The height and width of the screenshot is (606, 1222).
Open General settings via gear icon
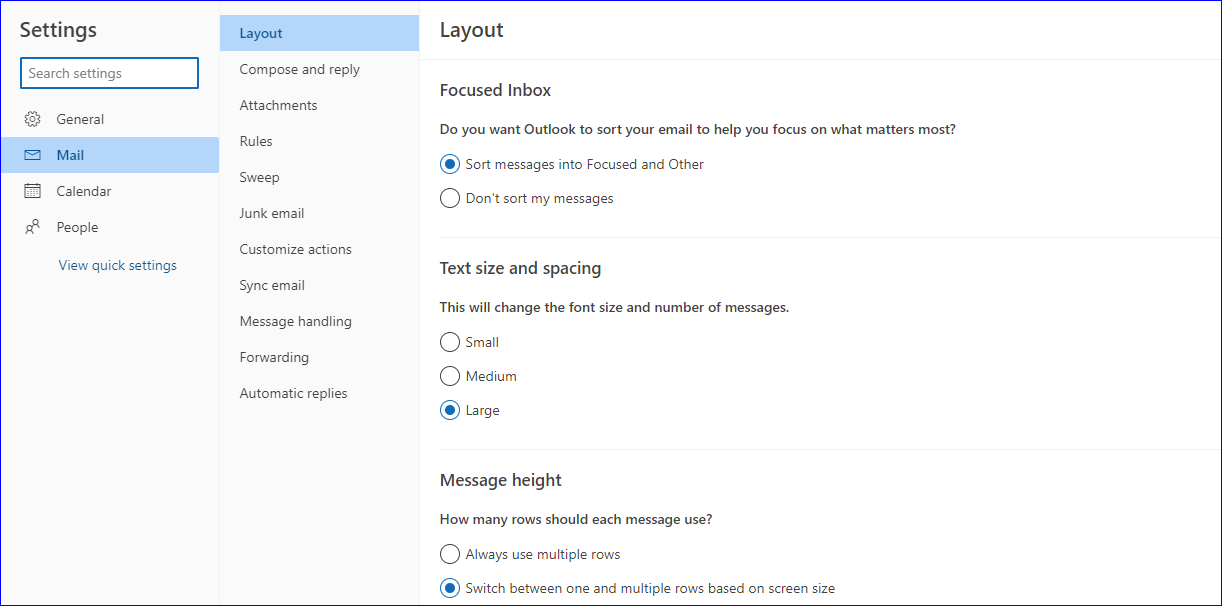tap(33, 118)
